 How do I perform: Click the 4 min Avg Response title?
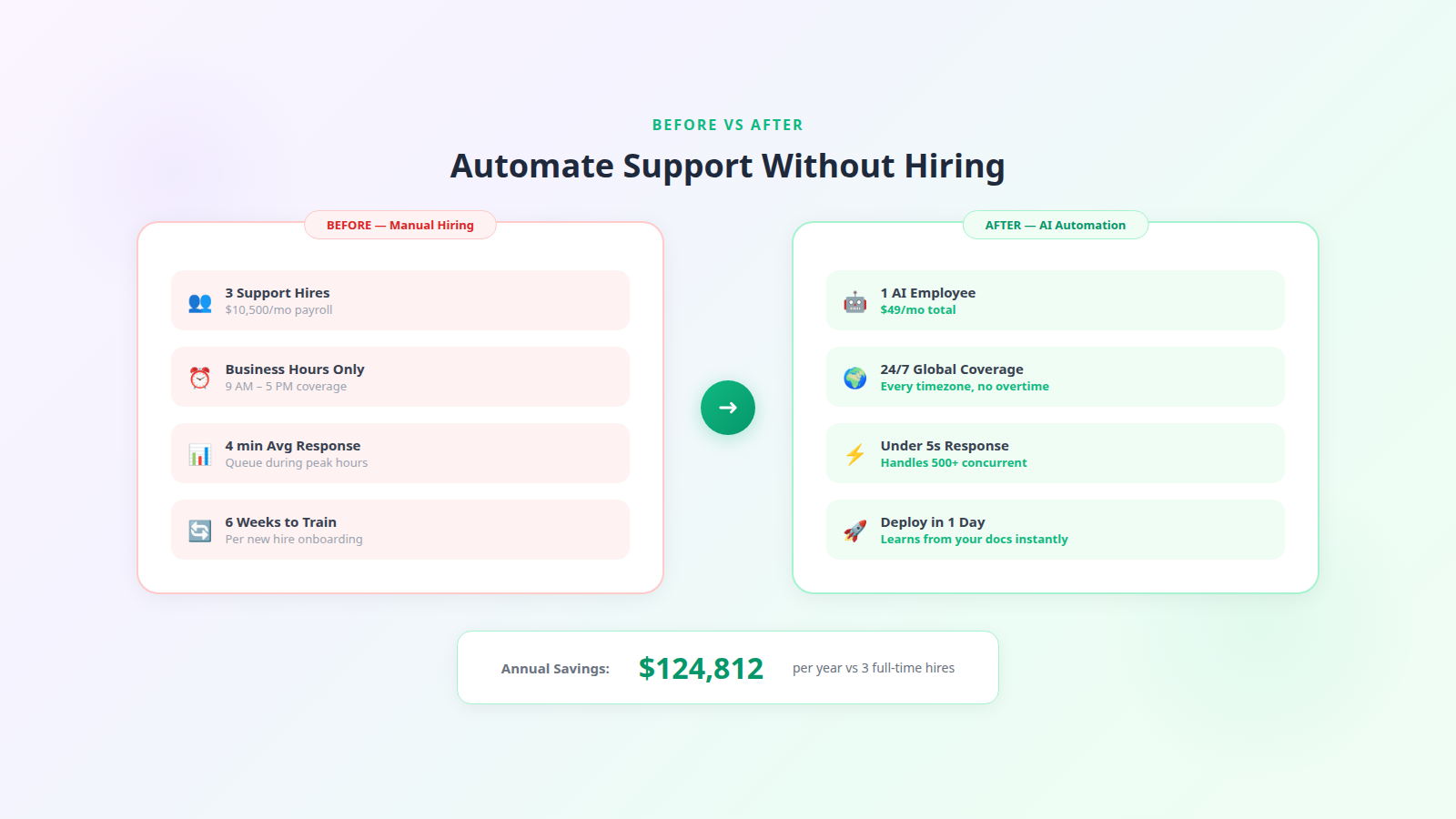tap(293, 446)
